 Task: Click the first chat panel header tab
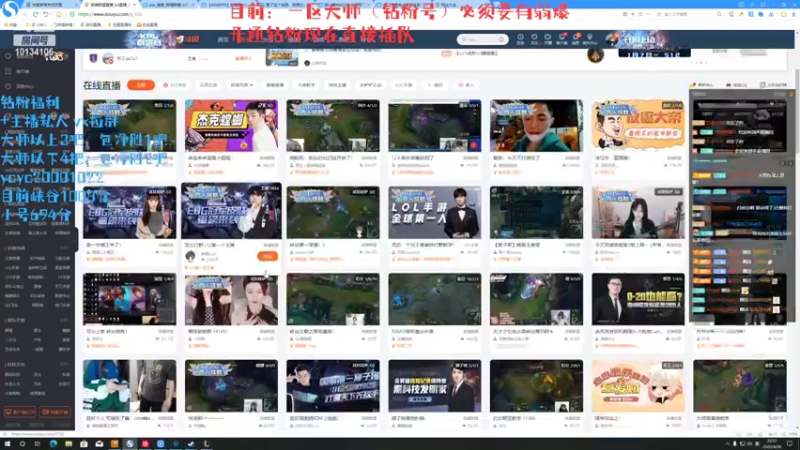[702, 85]
